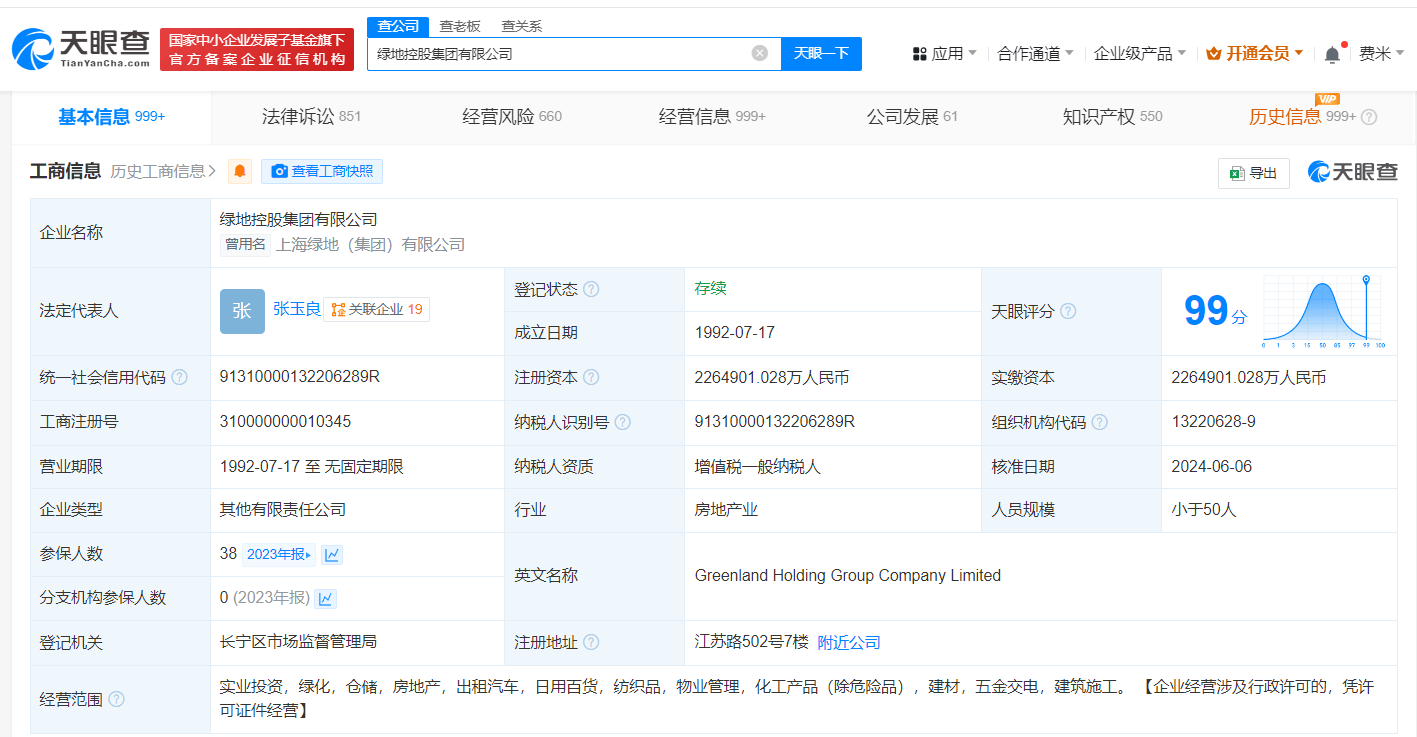Image resolution: width=1417 pixels, height=737 pixels.
Task: Open trend chart icon for 参保人数
Action: [332, 554]
